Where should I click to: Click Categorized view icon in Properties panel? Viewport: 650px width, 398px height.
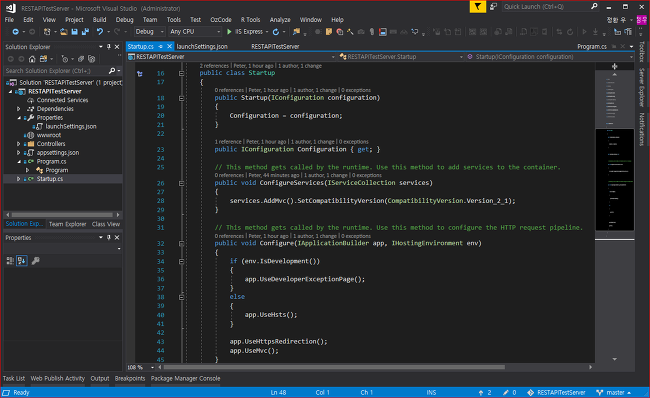click(10, 261)
